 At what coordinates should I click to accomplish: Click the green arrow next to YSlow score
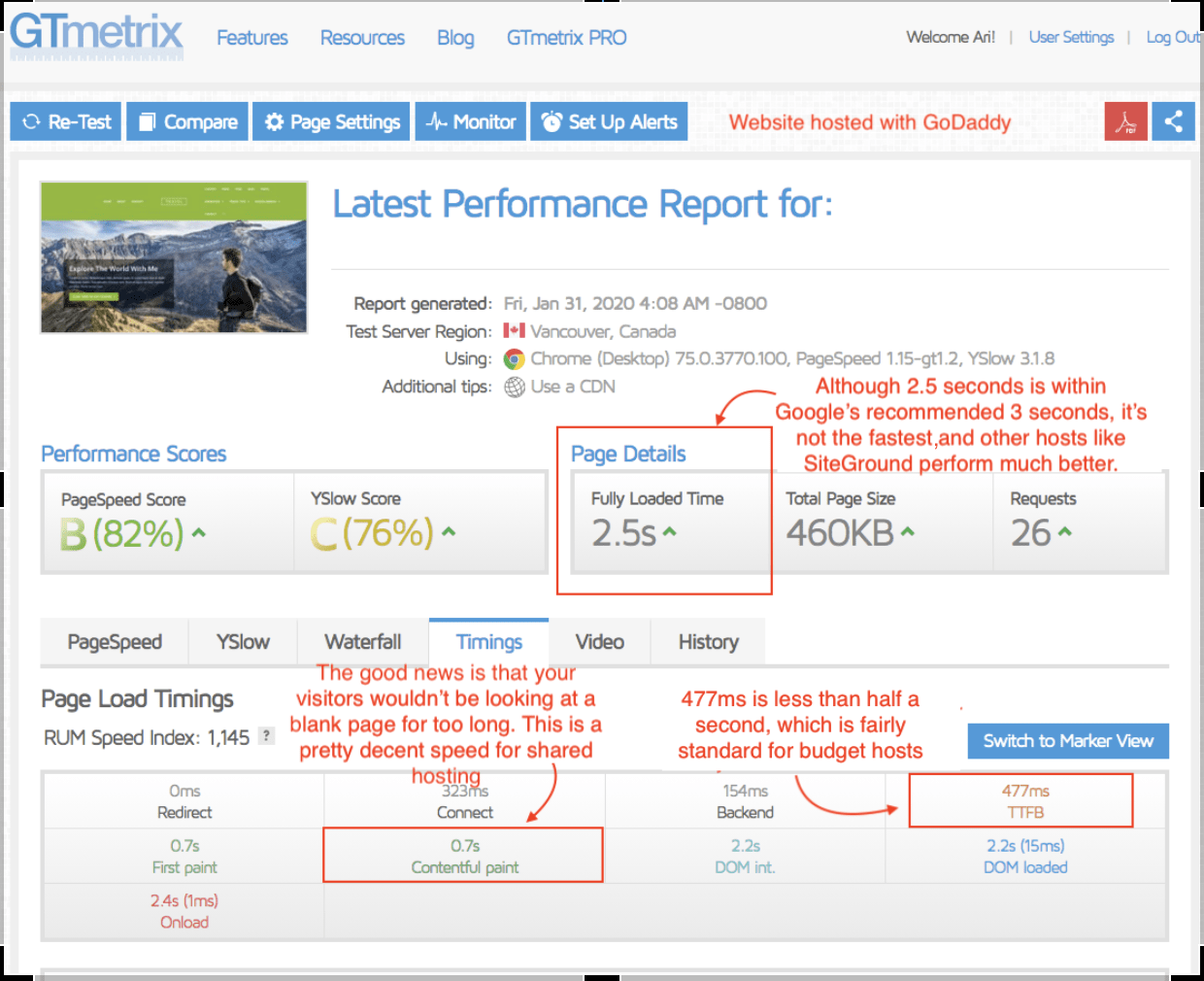click(x=449, y=531)
